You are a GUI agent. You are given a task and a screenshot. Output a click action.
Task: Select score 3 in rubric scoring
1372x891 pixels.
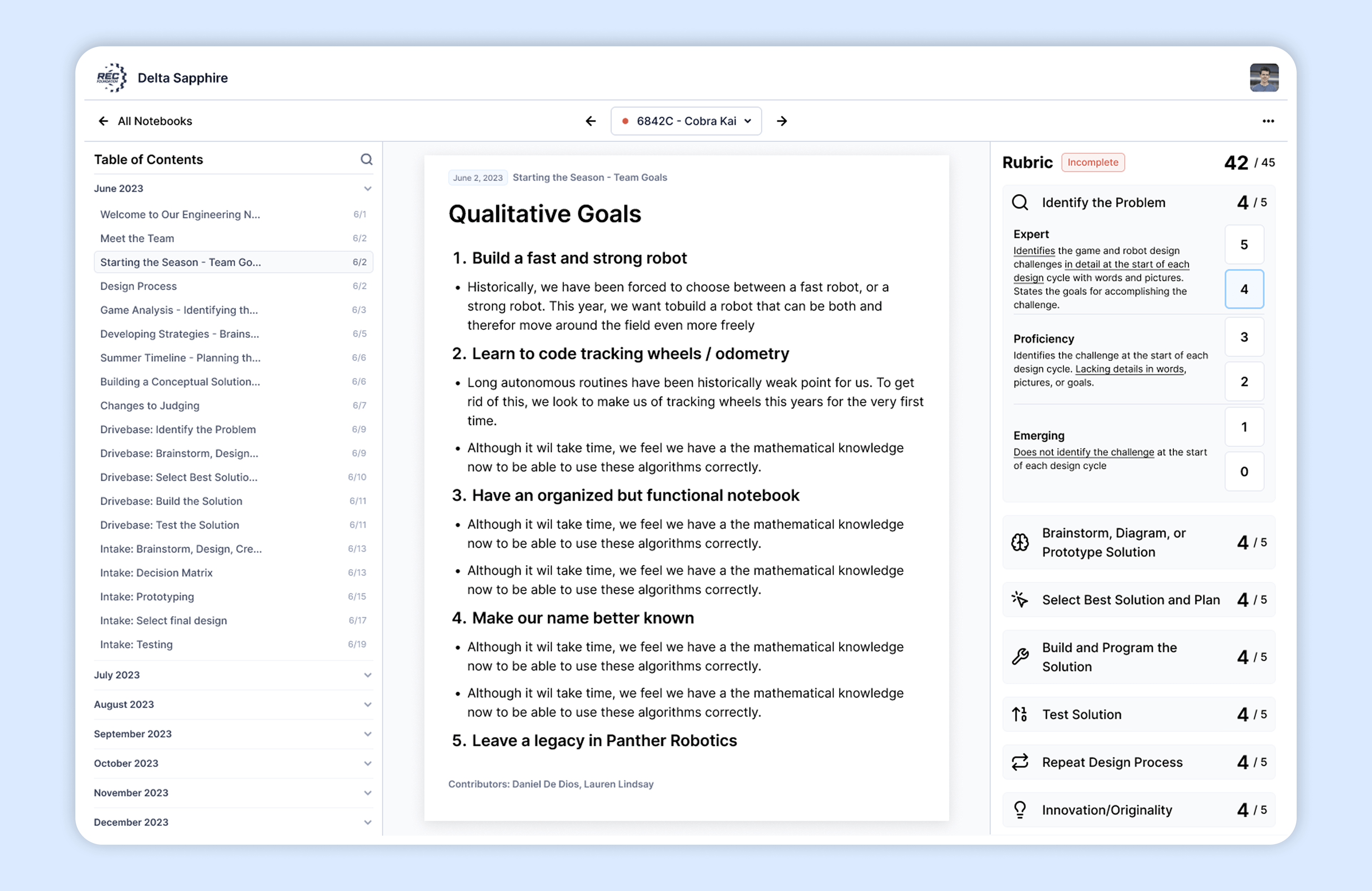[1243, 337]
